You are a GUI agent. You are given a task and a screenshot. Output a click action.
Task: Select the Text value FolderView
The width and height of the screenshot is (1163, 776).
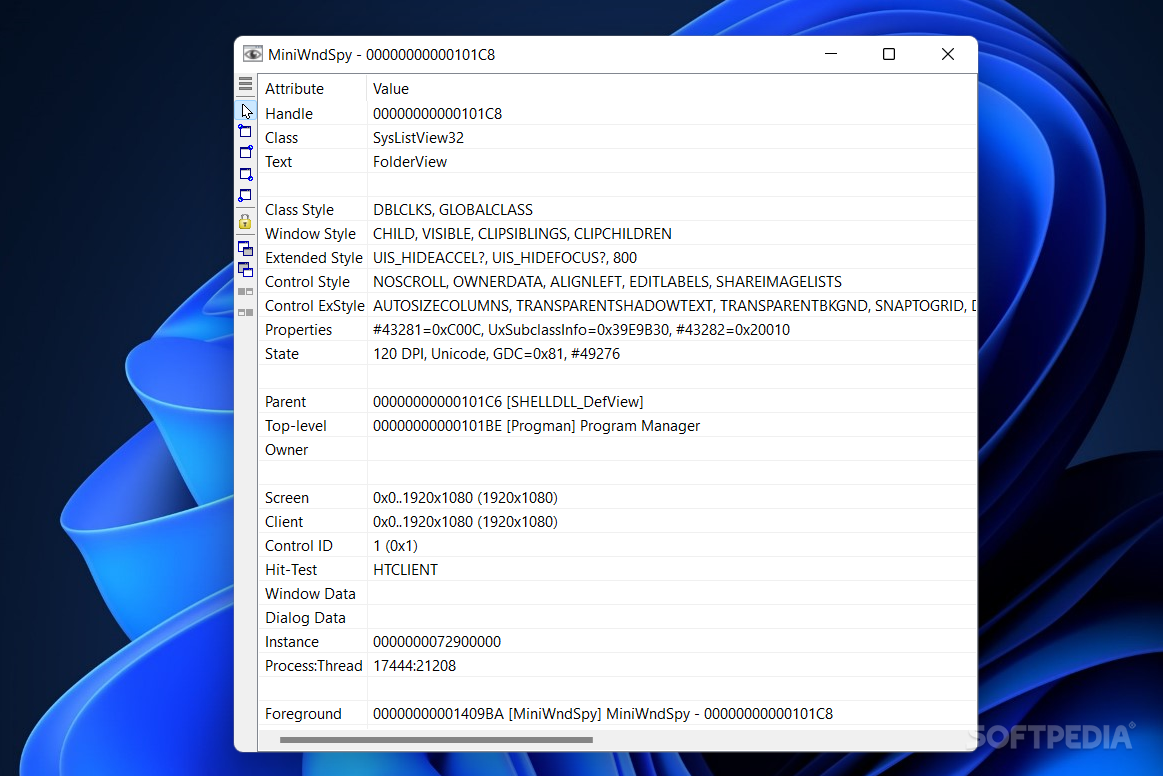coord(409,162)
